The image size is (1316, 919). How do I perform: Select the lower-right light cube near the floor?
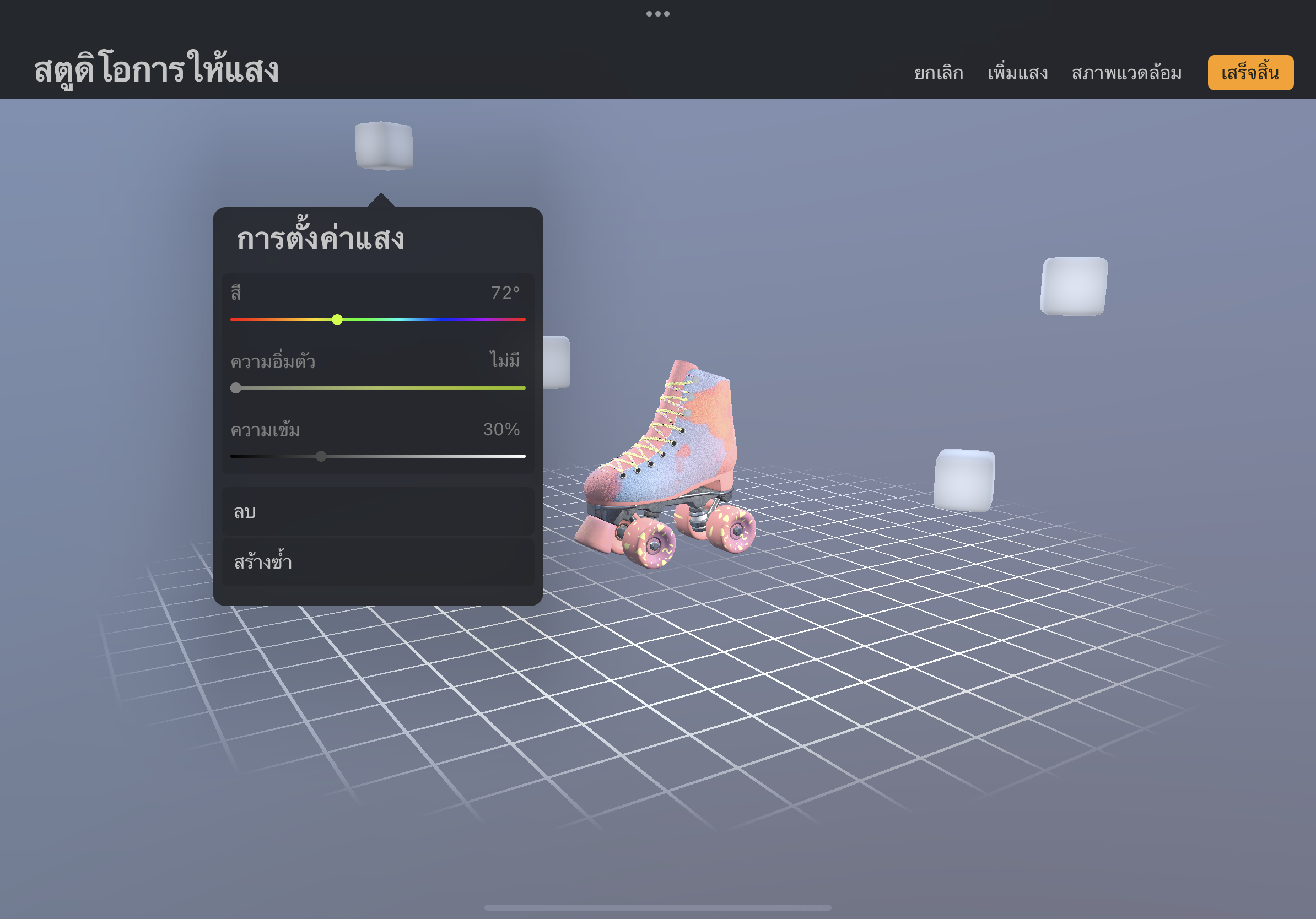coord(964,480)
